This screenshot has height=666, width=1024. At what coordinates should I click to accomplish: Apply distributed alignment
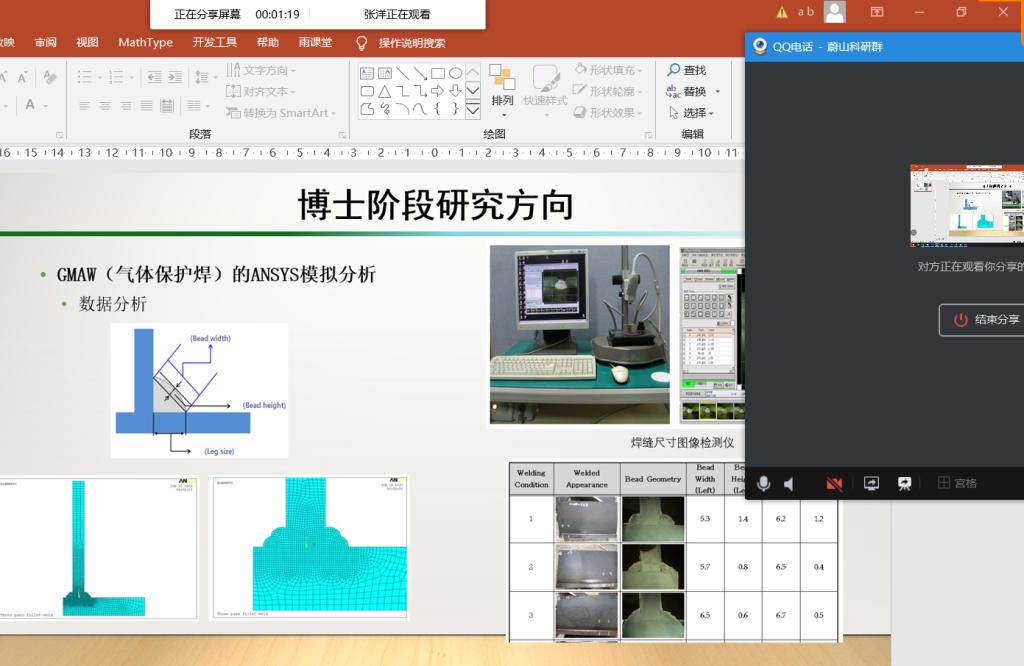[167, 105]
